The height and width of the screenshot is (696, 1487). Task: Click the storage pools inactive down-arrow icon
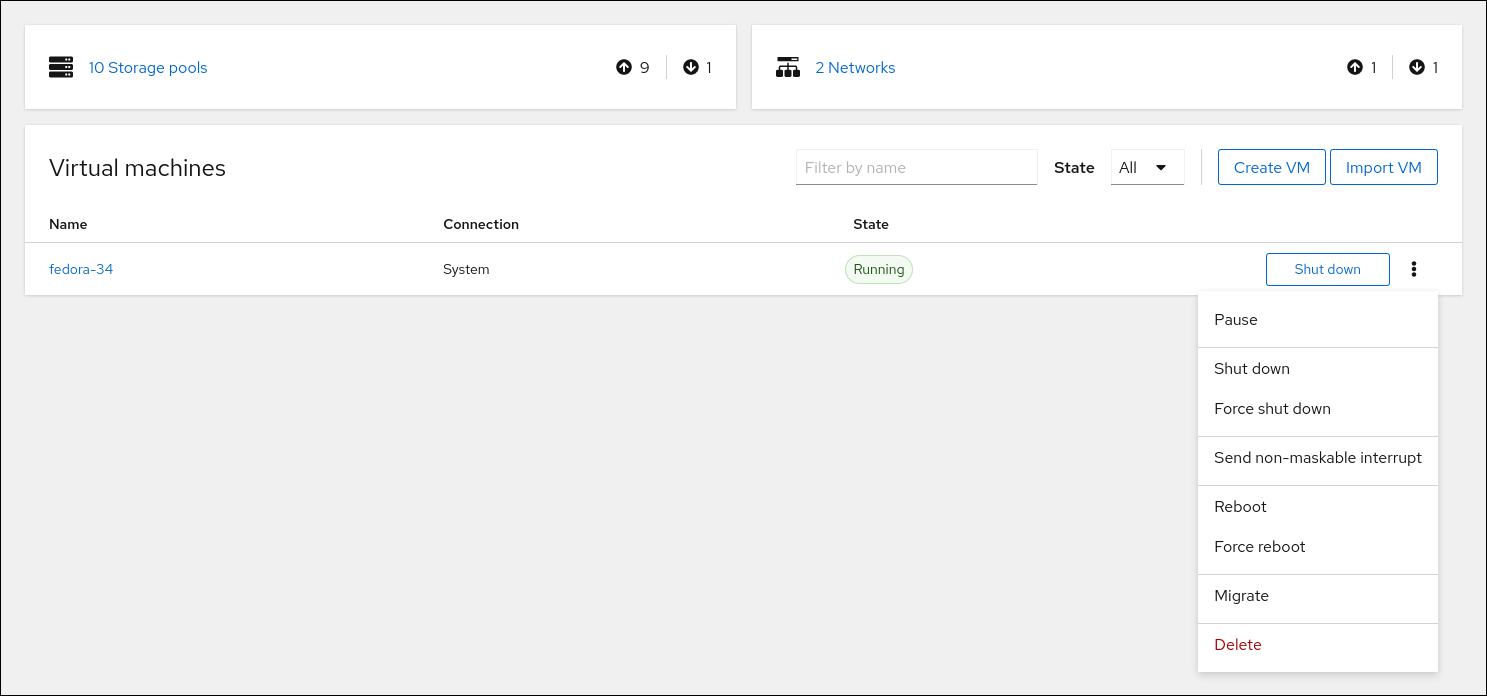tap(690, 68)
